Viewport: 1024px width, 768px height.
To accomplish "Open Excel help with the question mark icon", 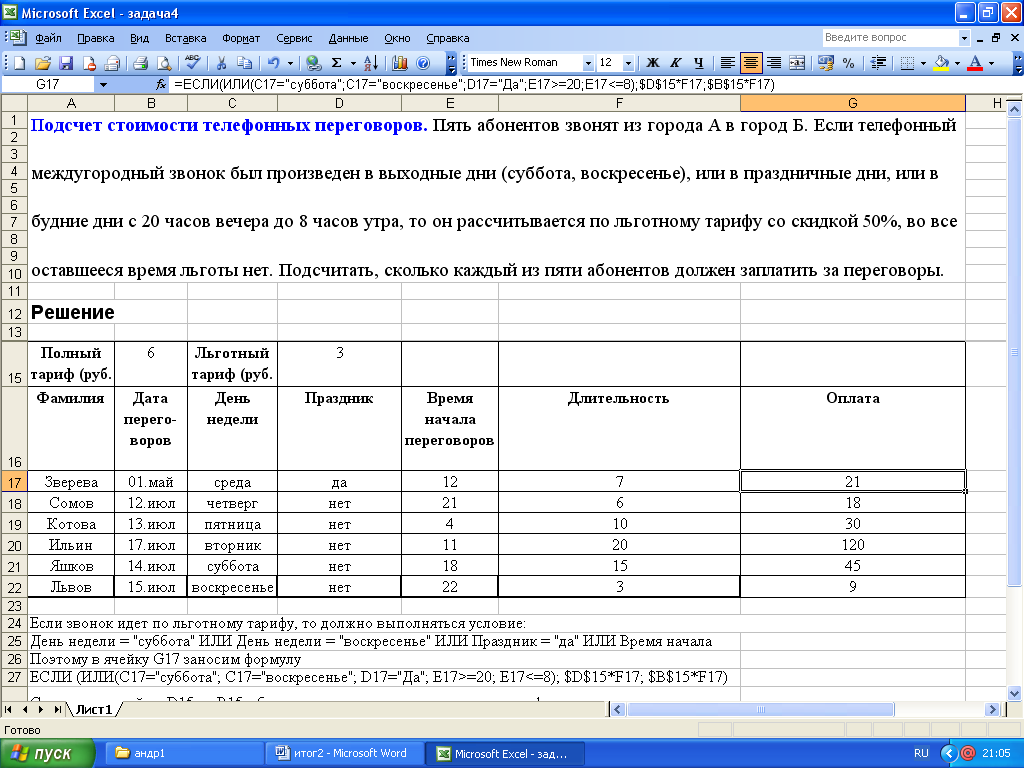I will click(x=423, y=63).
